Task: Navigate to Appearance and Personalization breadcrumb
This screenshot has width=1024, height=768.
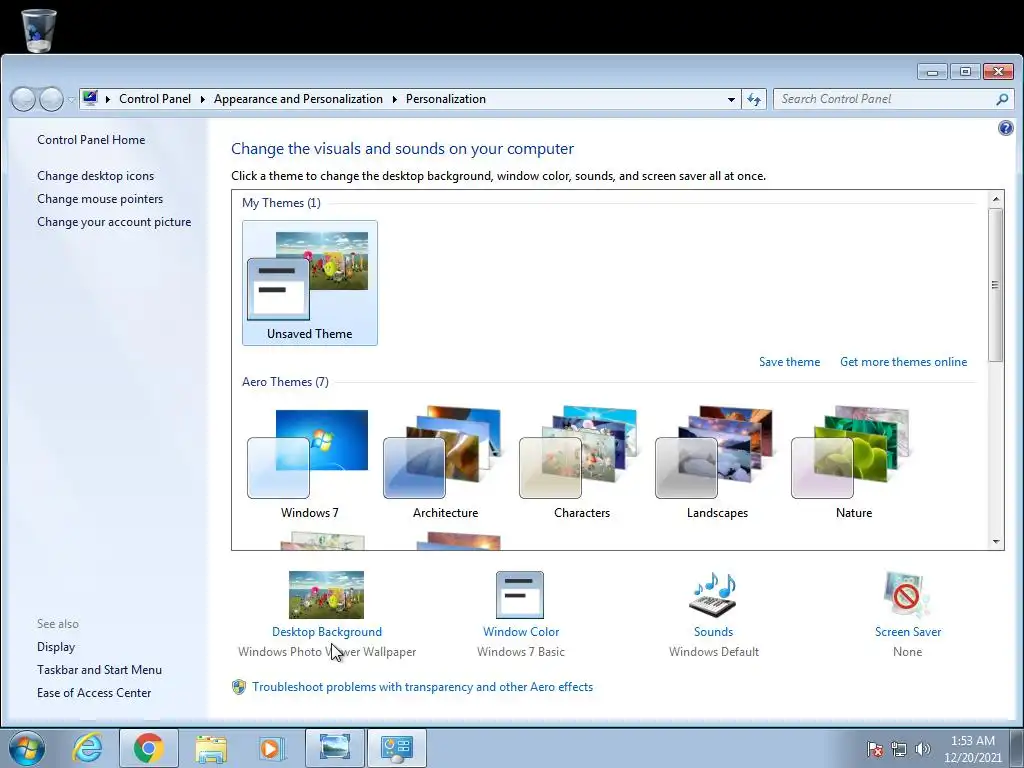Action: [298, 99]
